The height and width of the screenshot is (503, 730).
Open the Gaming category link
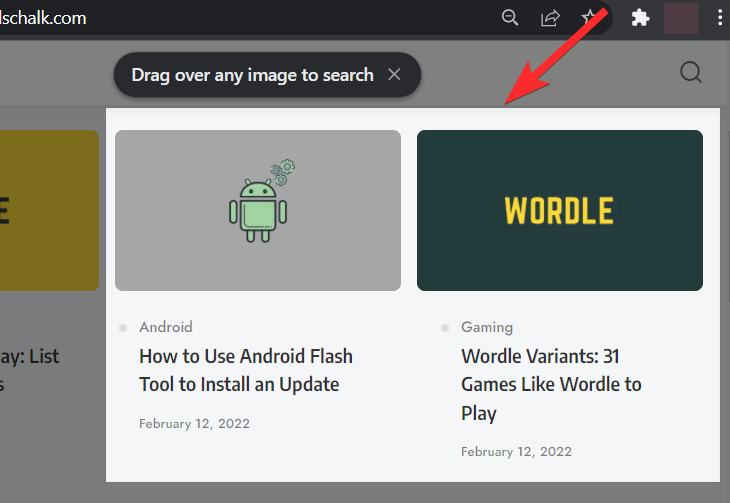pos(487,327)
